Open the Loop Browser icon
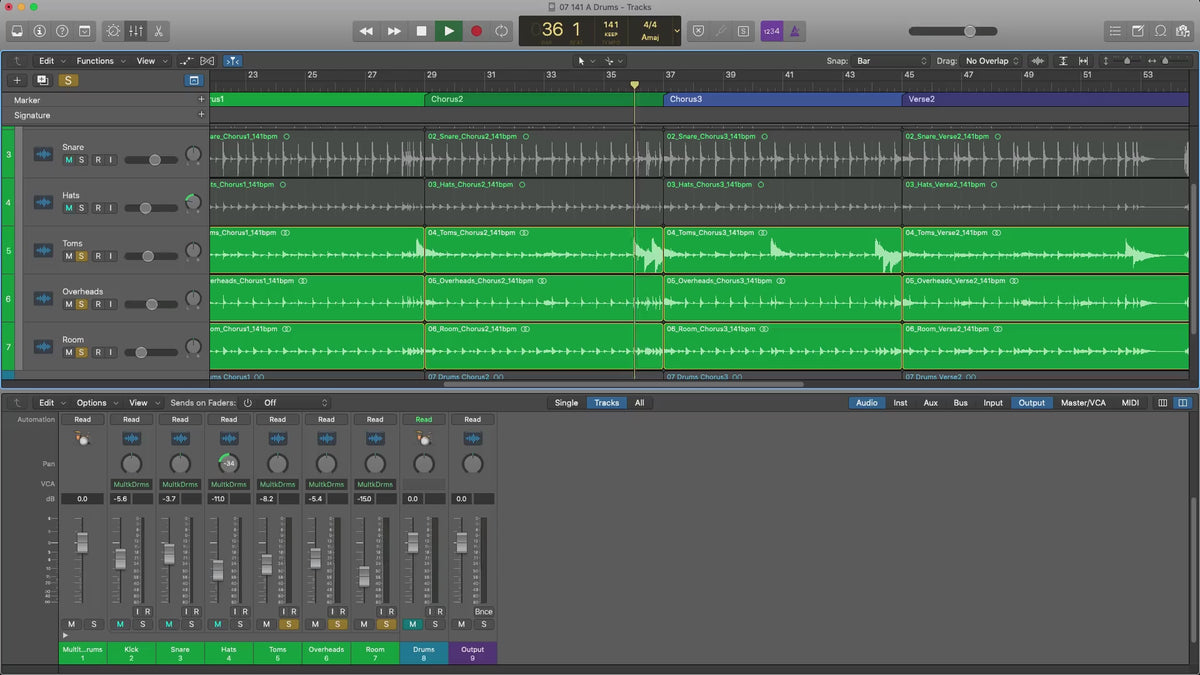 pos(1161,31)
